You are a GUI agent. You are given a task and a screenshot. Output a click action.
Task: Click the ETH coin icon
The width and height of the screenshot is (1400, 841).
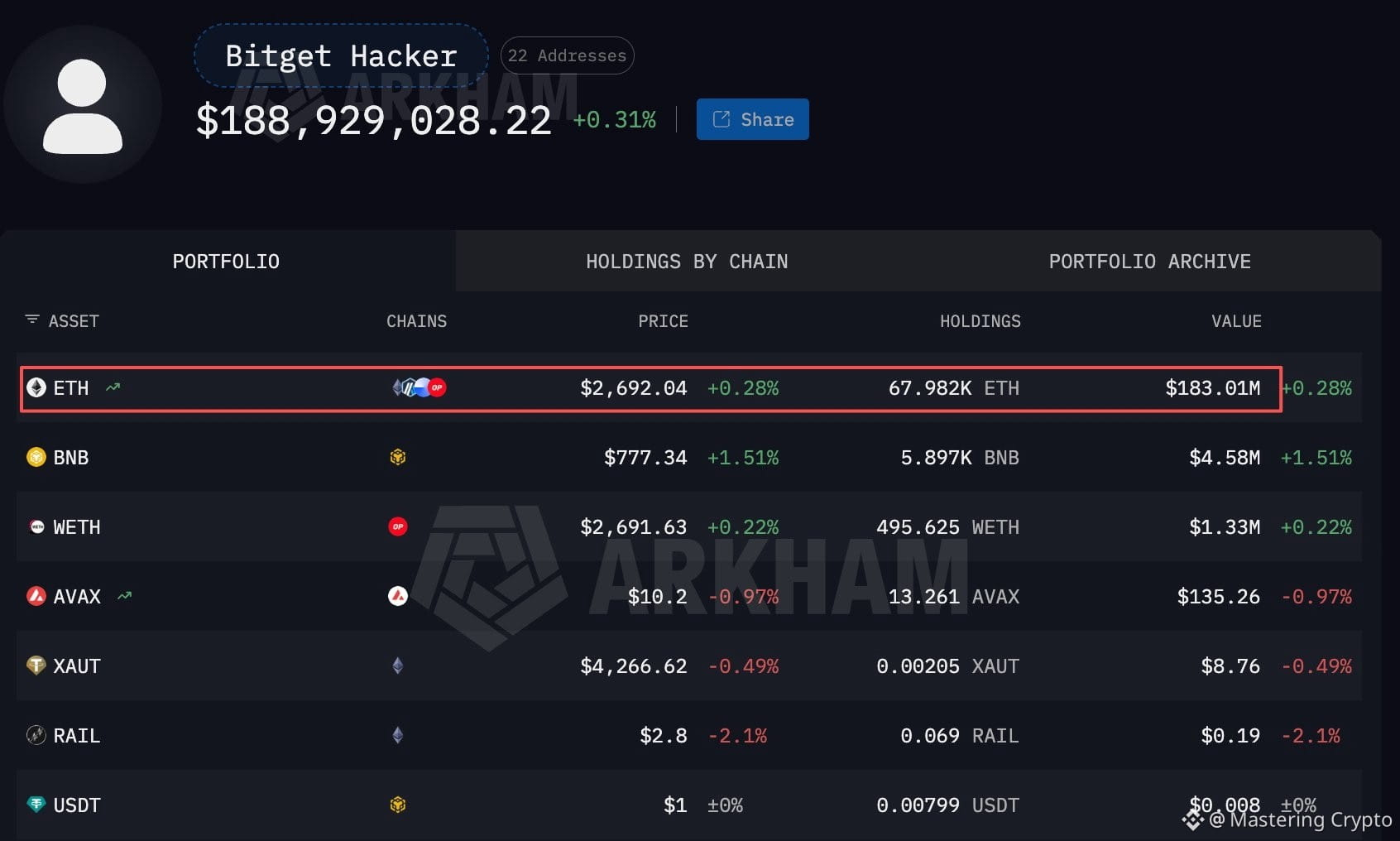[x=36, y=387]
